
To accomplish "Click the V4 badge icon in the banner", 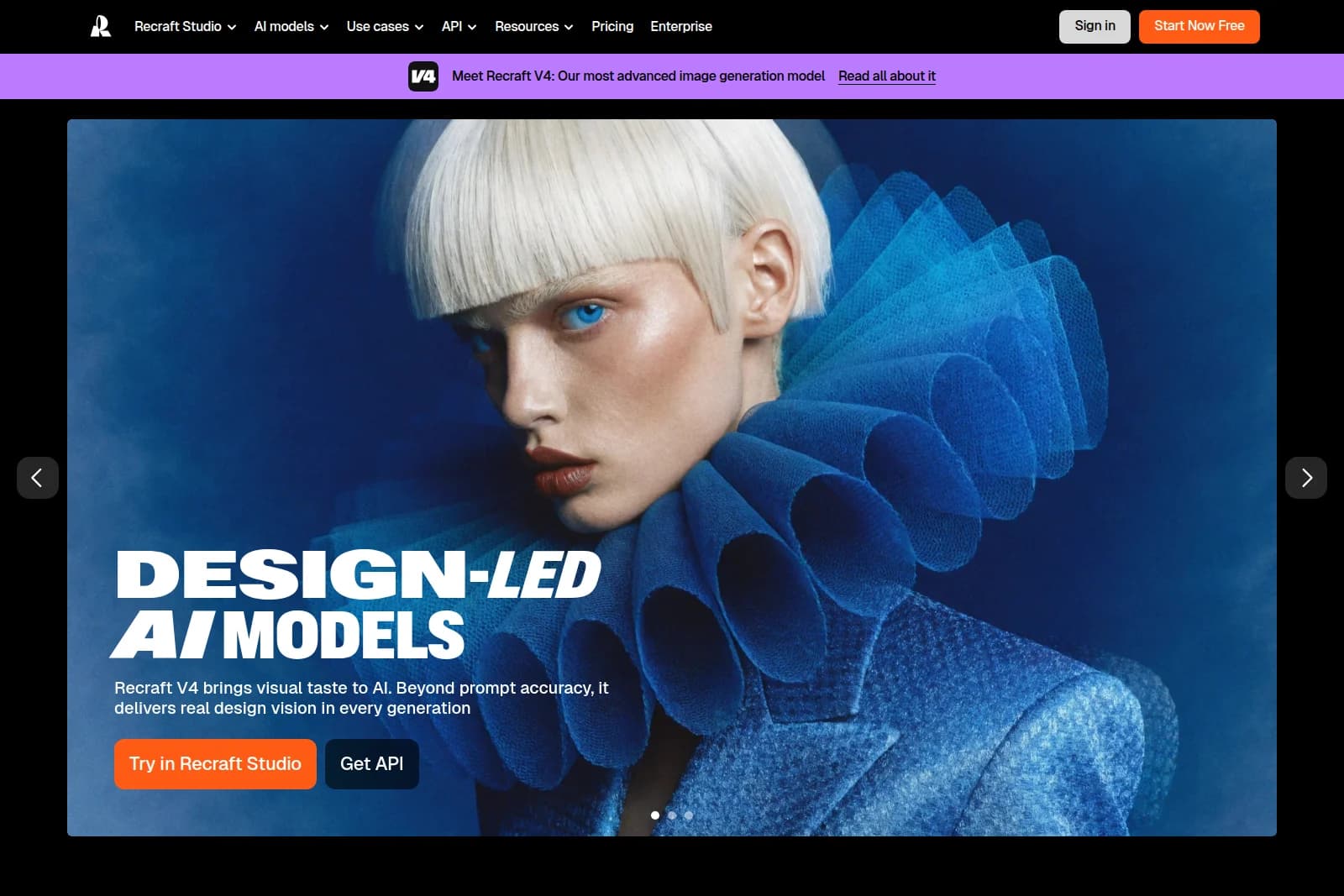I will (x=424, y=76).
